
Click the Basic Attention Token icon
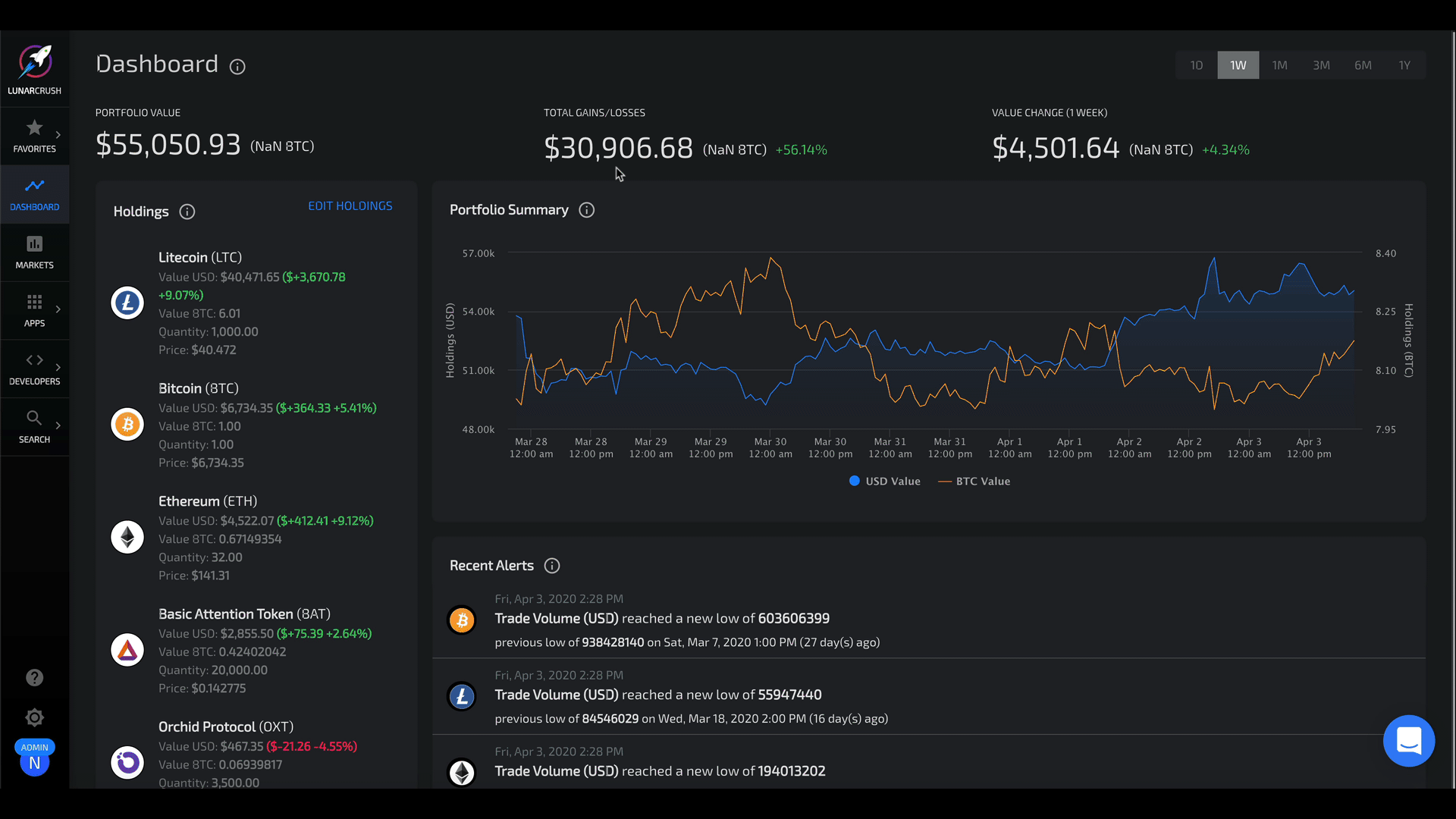[x=127, y=650]
